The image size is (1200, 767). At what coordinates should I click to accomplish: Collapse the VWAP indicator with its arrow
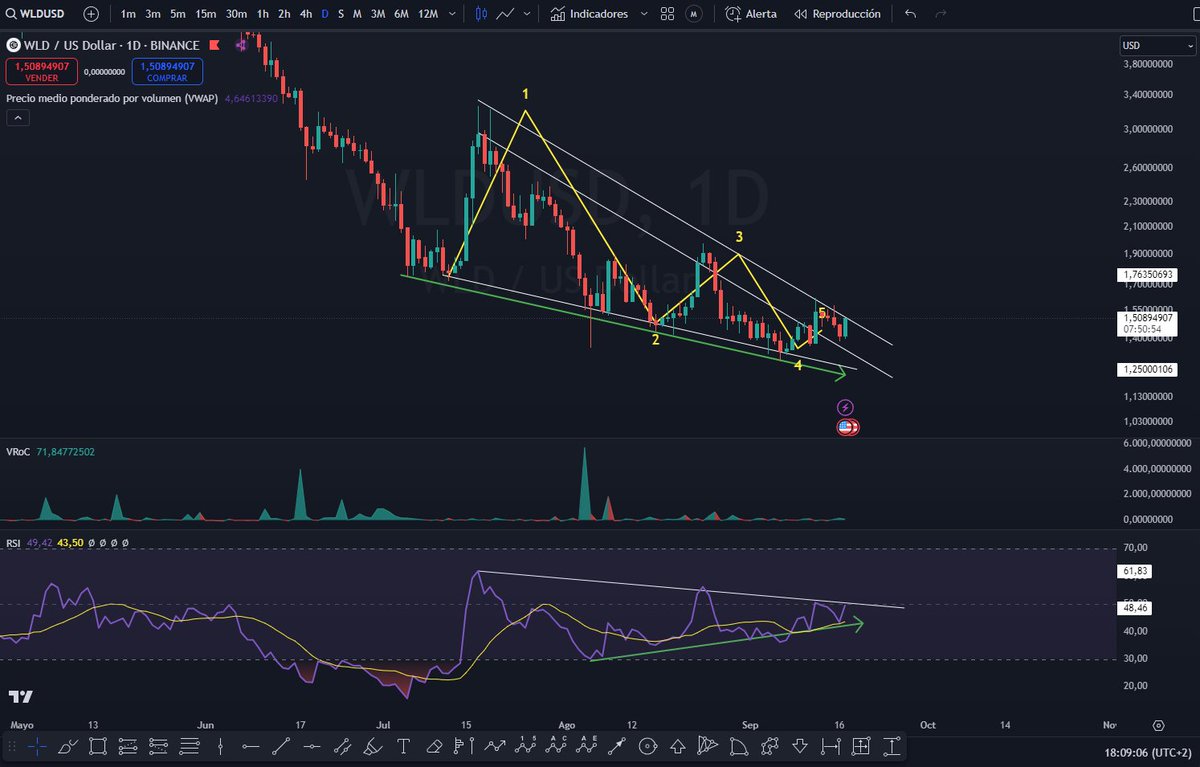[x=17, y=117]
